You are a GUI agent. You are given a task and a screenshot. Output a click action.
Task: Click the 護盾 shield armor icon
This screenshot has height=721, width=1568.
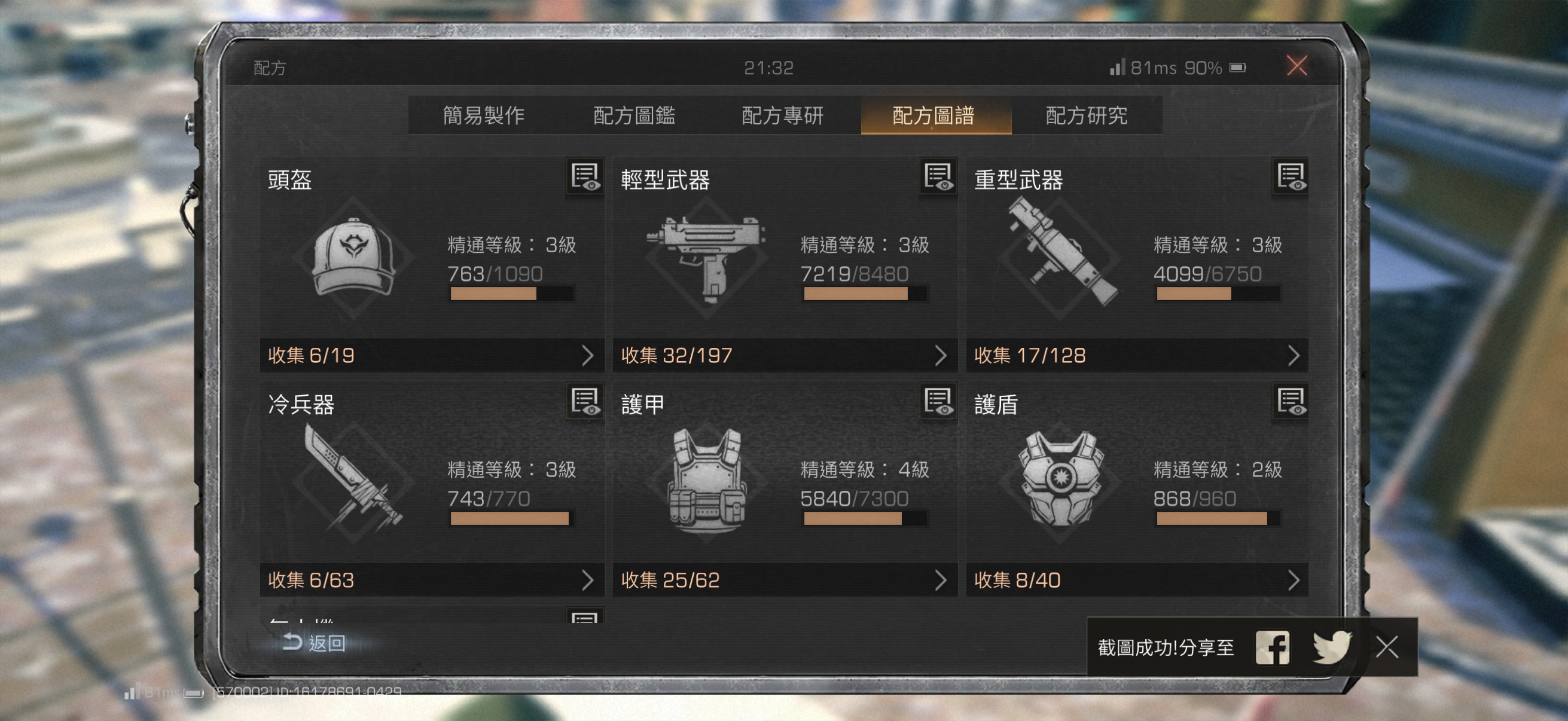coord(1060,479)
